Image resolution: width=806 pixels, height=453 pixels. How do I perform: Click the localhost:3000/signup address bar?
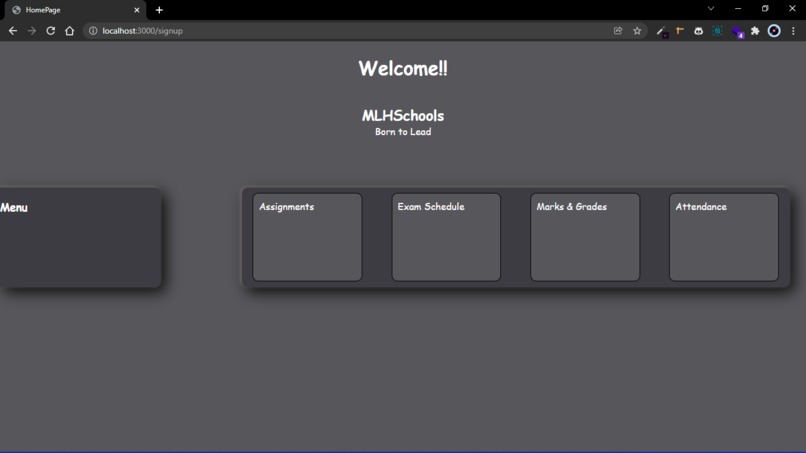[365, 31]
